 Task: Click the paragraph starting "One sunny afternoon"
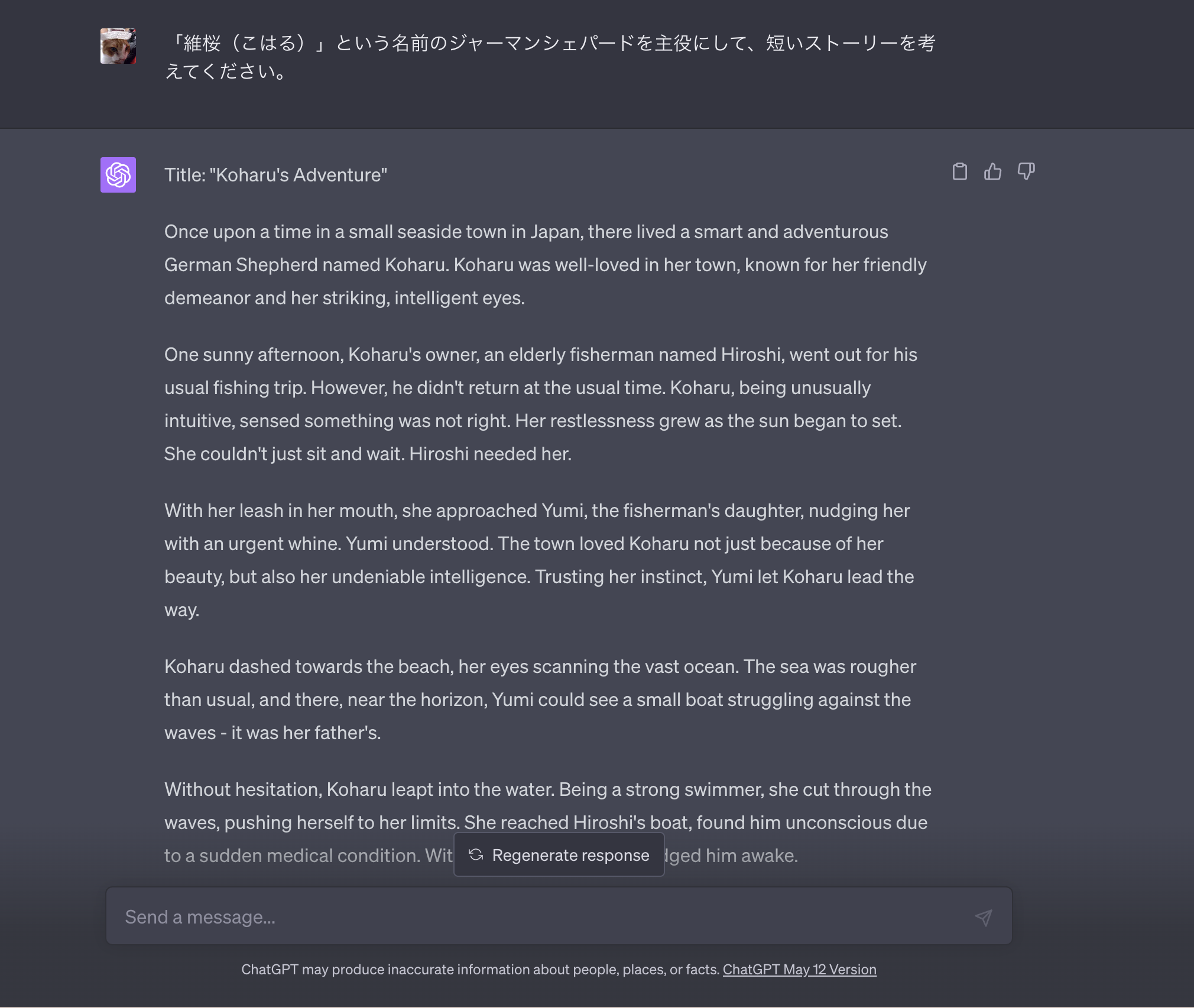[540, 404]
